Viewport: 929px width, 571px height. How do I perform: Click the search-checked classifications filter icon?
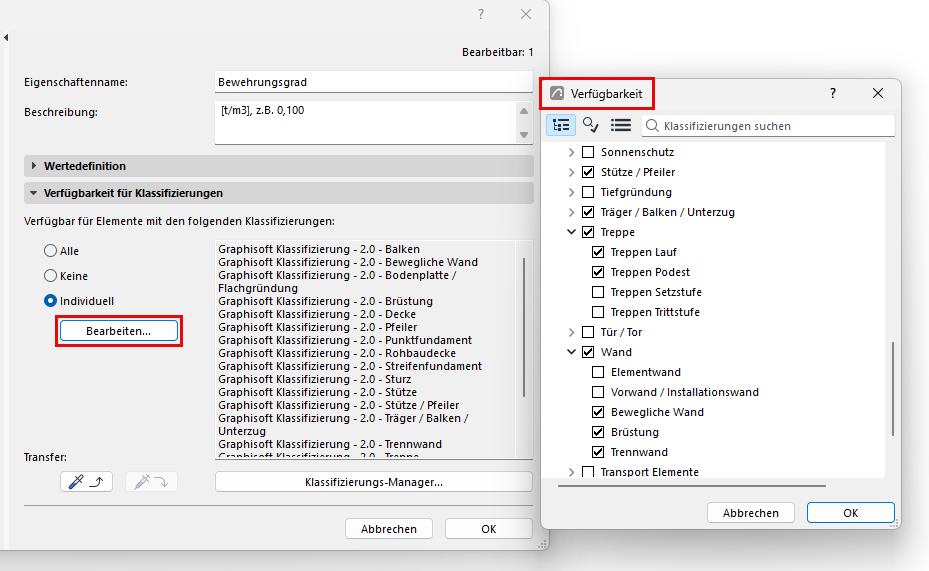pos(591,125)
